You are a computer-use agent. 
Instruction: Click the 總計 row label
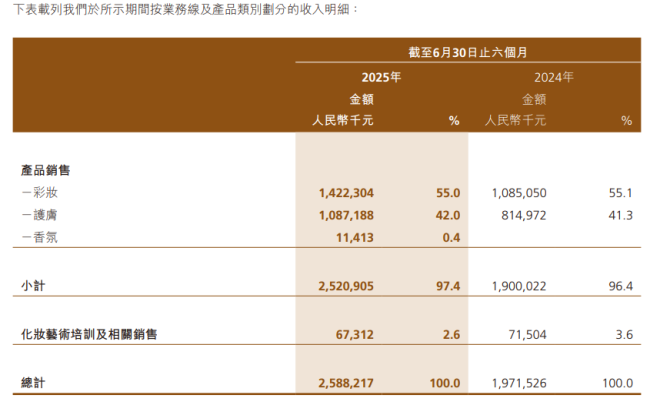[x=32, y=383]
